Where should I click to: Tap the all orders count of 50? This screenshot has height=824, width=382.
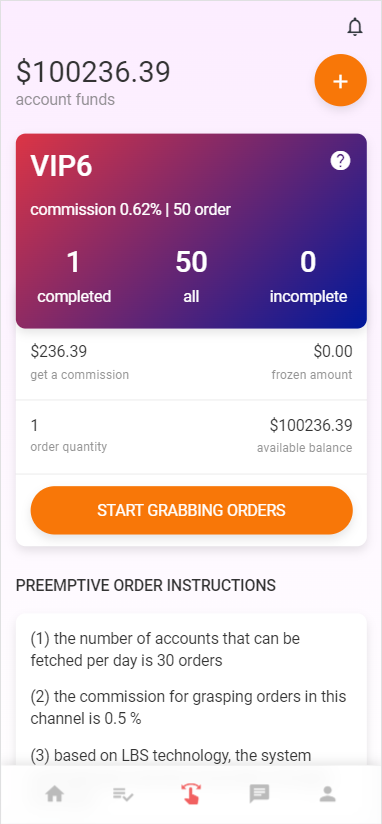click(x=191, y=262)
